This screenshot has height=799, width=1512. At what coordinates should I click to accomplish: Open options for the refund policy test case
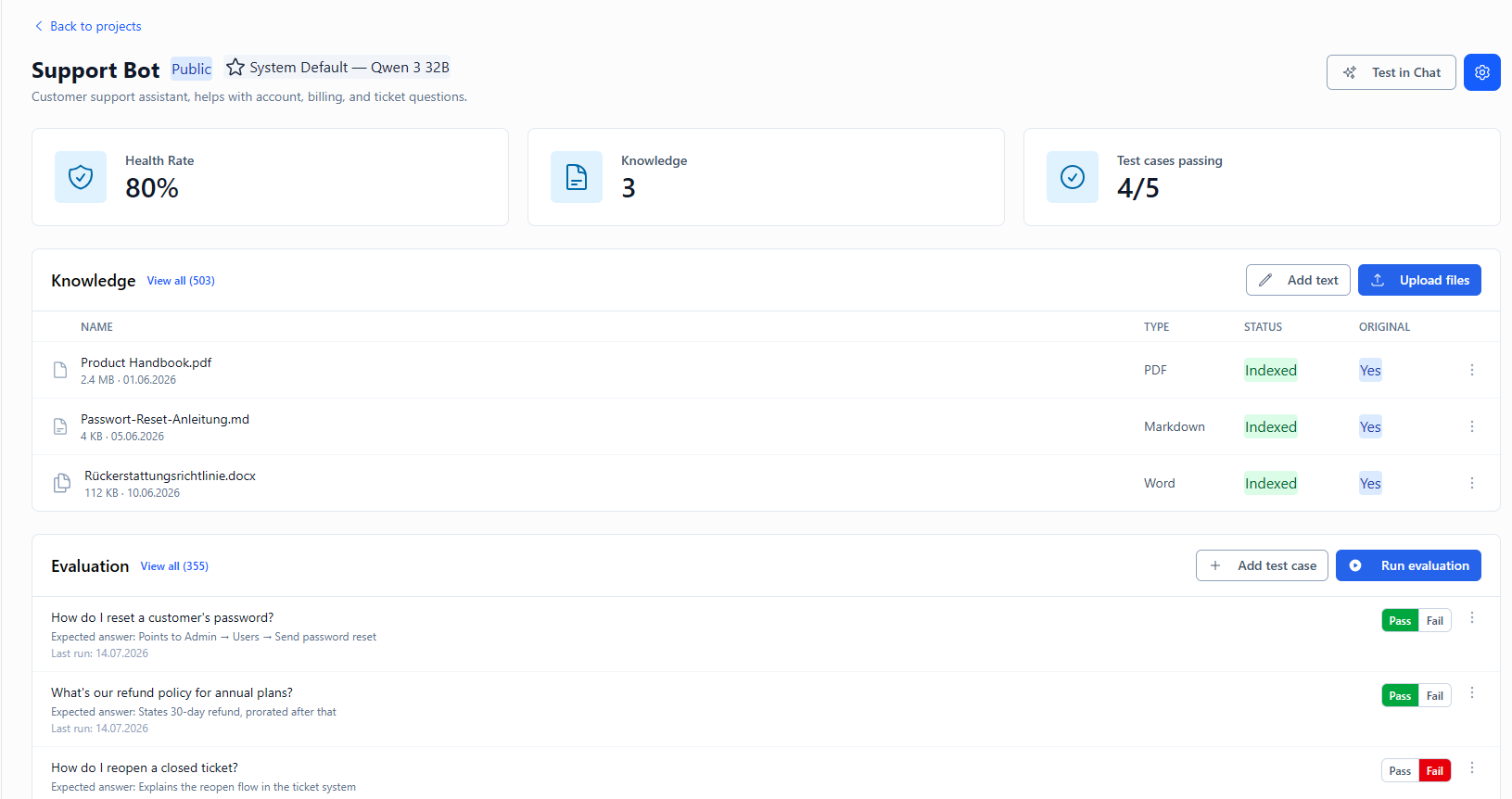pos(1471,693)
